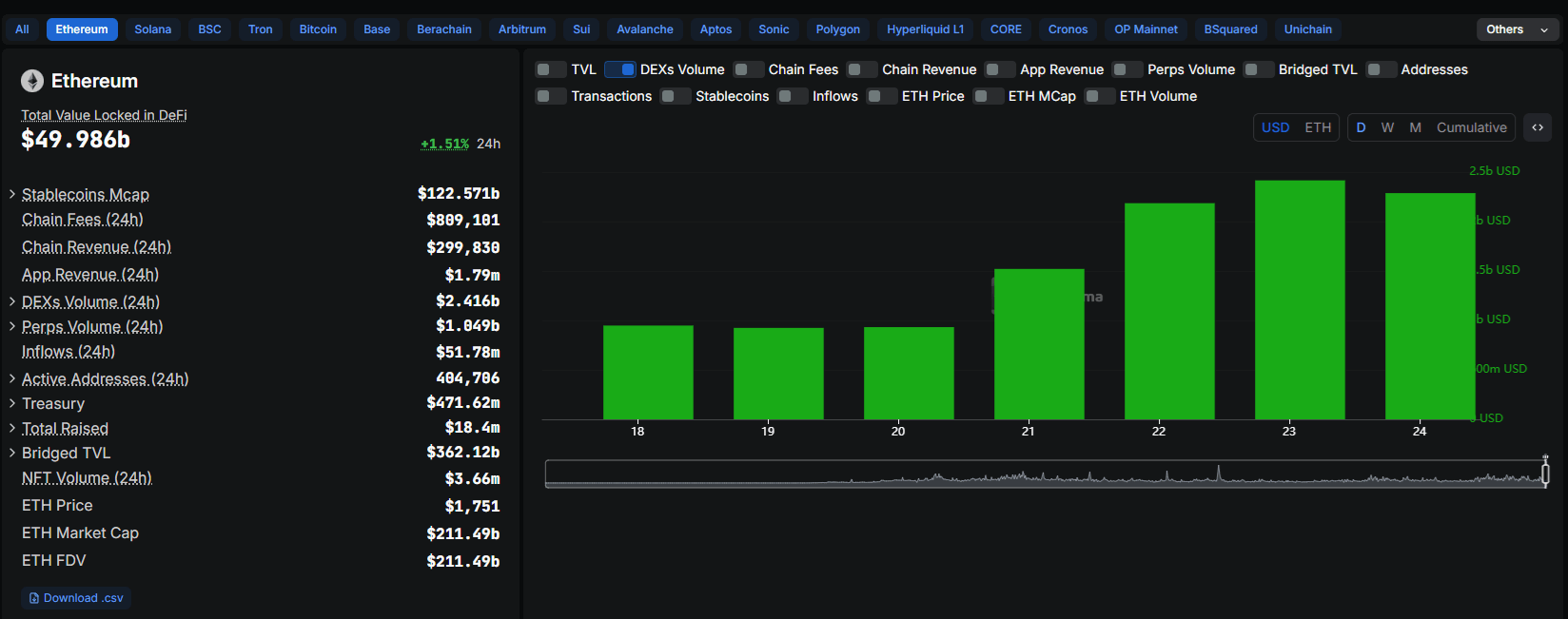Toggle ETH Price chart series
The image size is (1568, 619).
882,96
